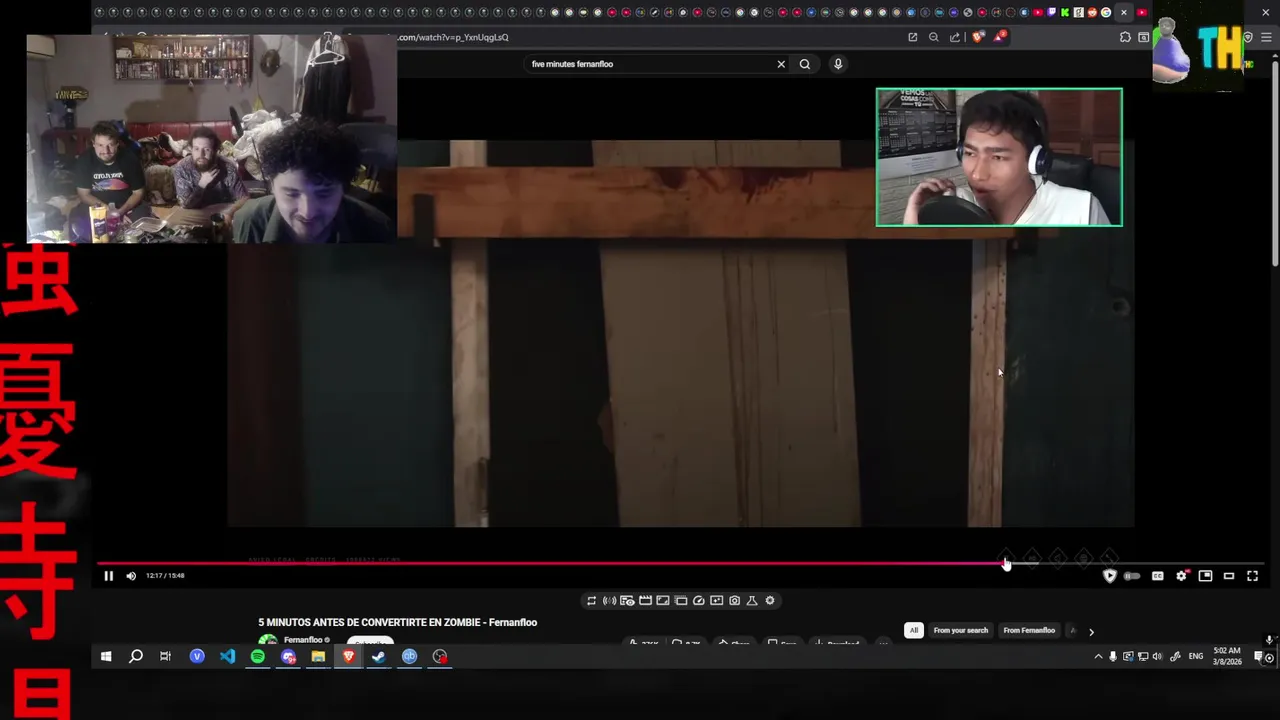1280x720 pixels.
Task: Toggle the autoplay switch in player controls
Action: pos(1132,576)
